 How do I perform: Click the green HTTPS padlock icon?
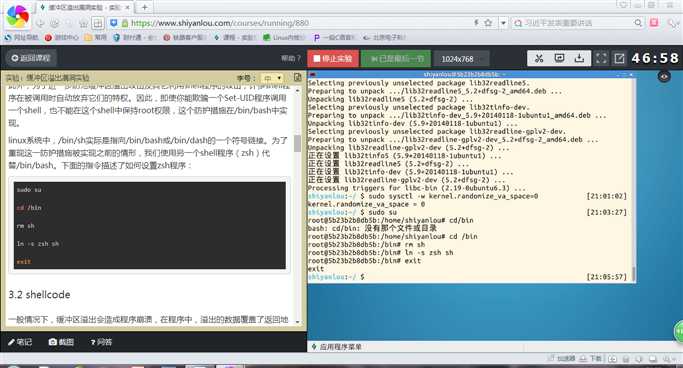point(125,23)
